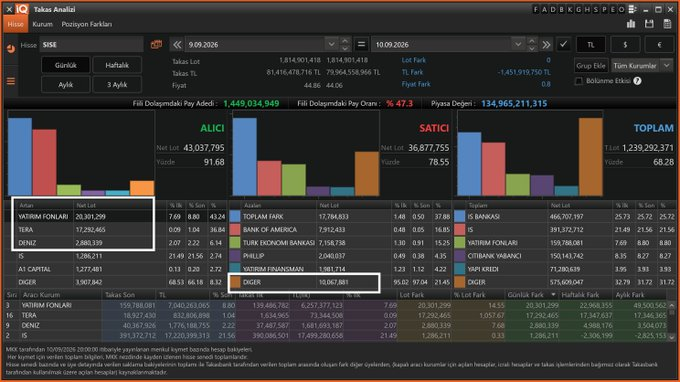Viewport: 680px width, 382px height.
Task: Click the date stepper beside 9.09.2026
Action: coord(345,44)
